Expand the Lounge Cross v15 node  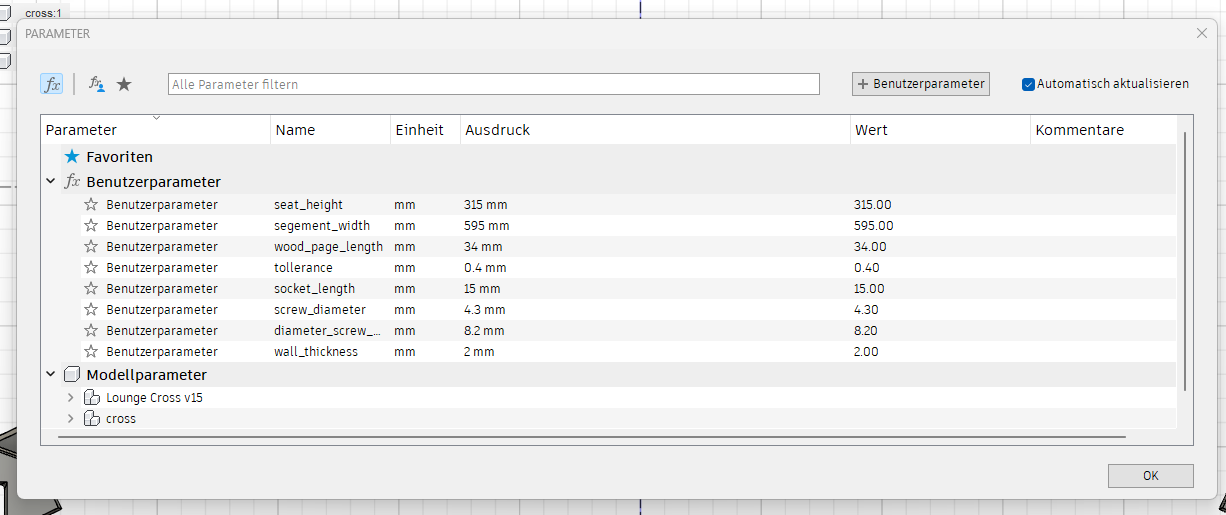[x=70, y=397]
